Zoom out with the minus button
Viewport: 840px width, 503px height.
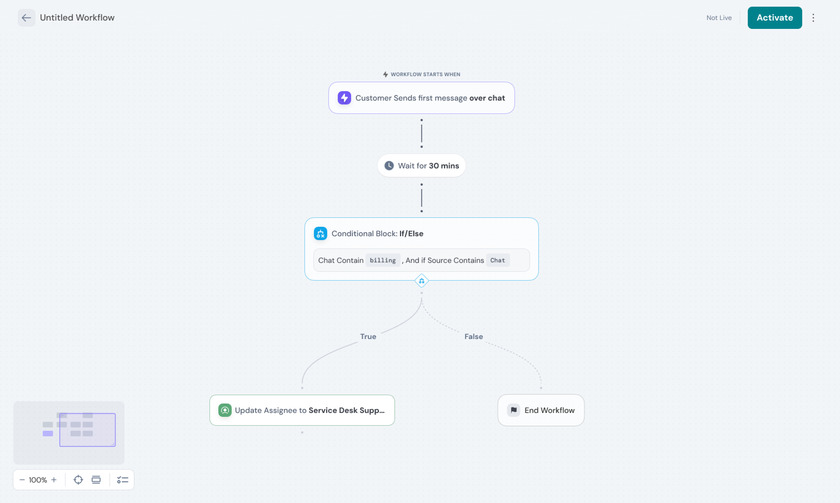[x=22, y=480]
